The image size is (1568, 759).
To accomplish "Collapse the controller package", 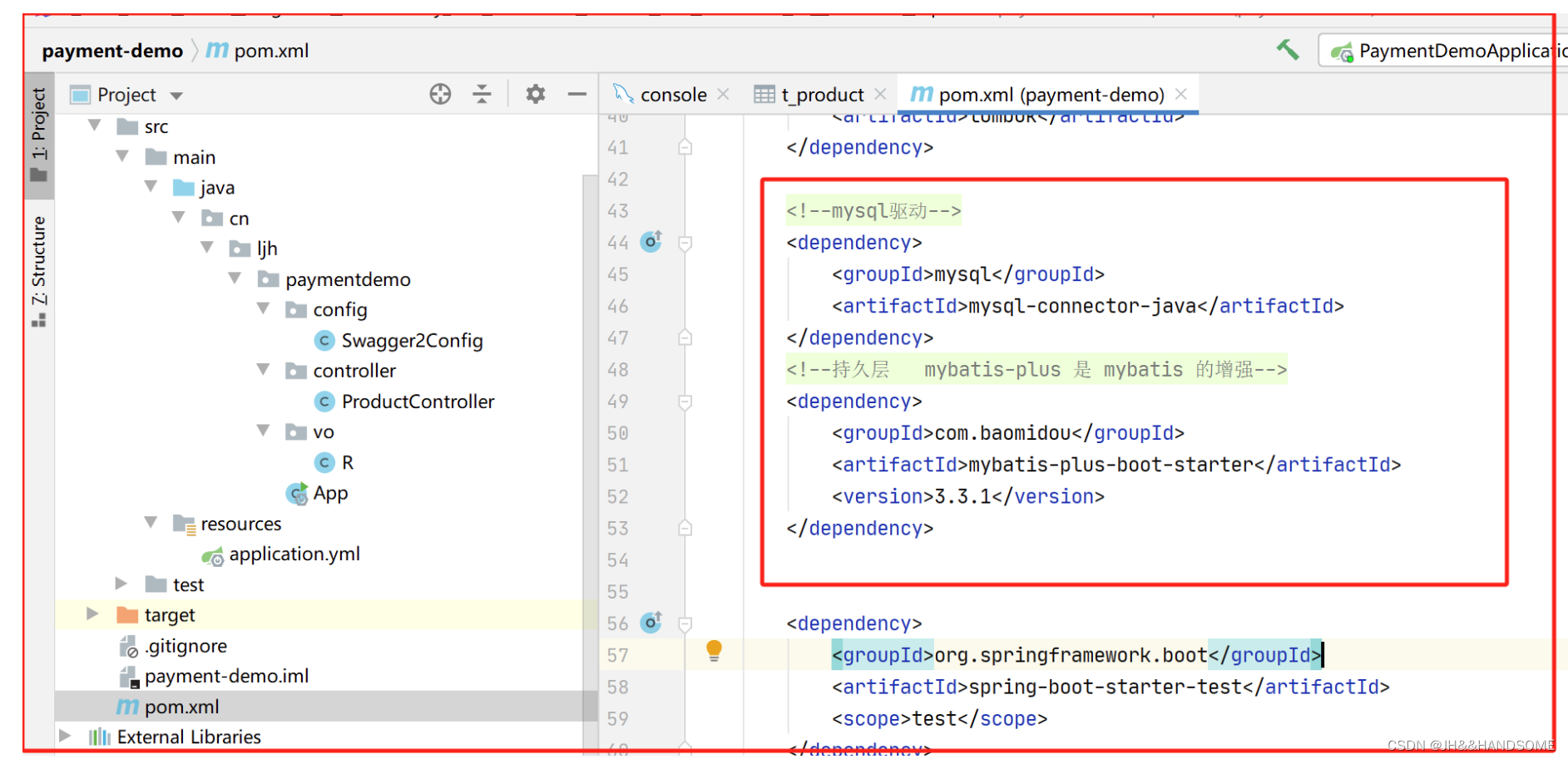I will (x=264, y=369).
